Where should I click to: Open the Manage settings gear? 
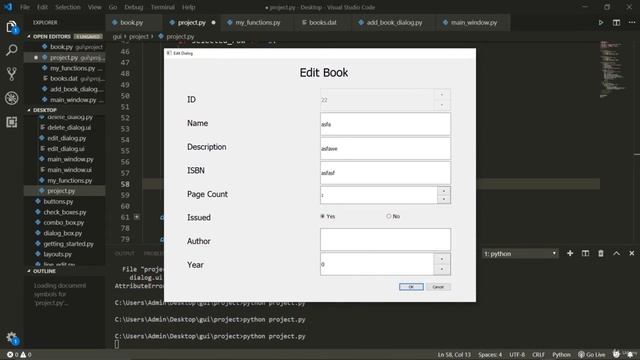pos(11,338)
